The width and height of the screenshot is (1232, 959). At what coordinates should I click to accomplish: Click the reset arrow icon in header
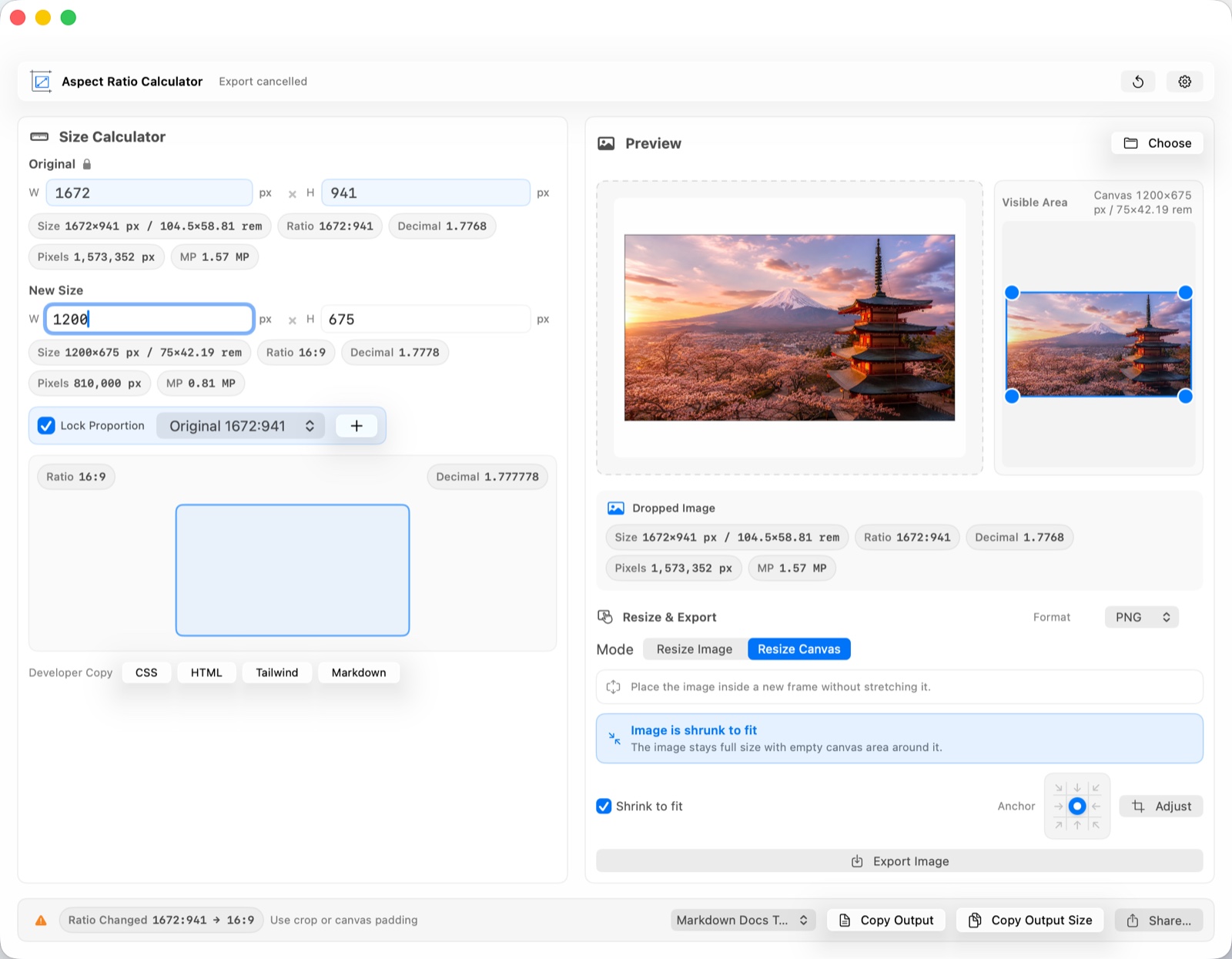pyautogui.click(x=1137, y=82)
